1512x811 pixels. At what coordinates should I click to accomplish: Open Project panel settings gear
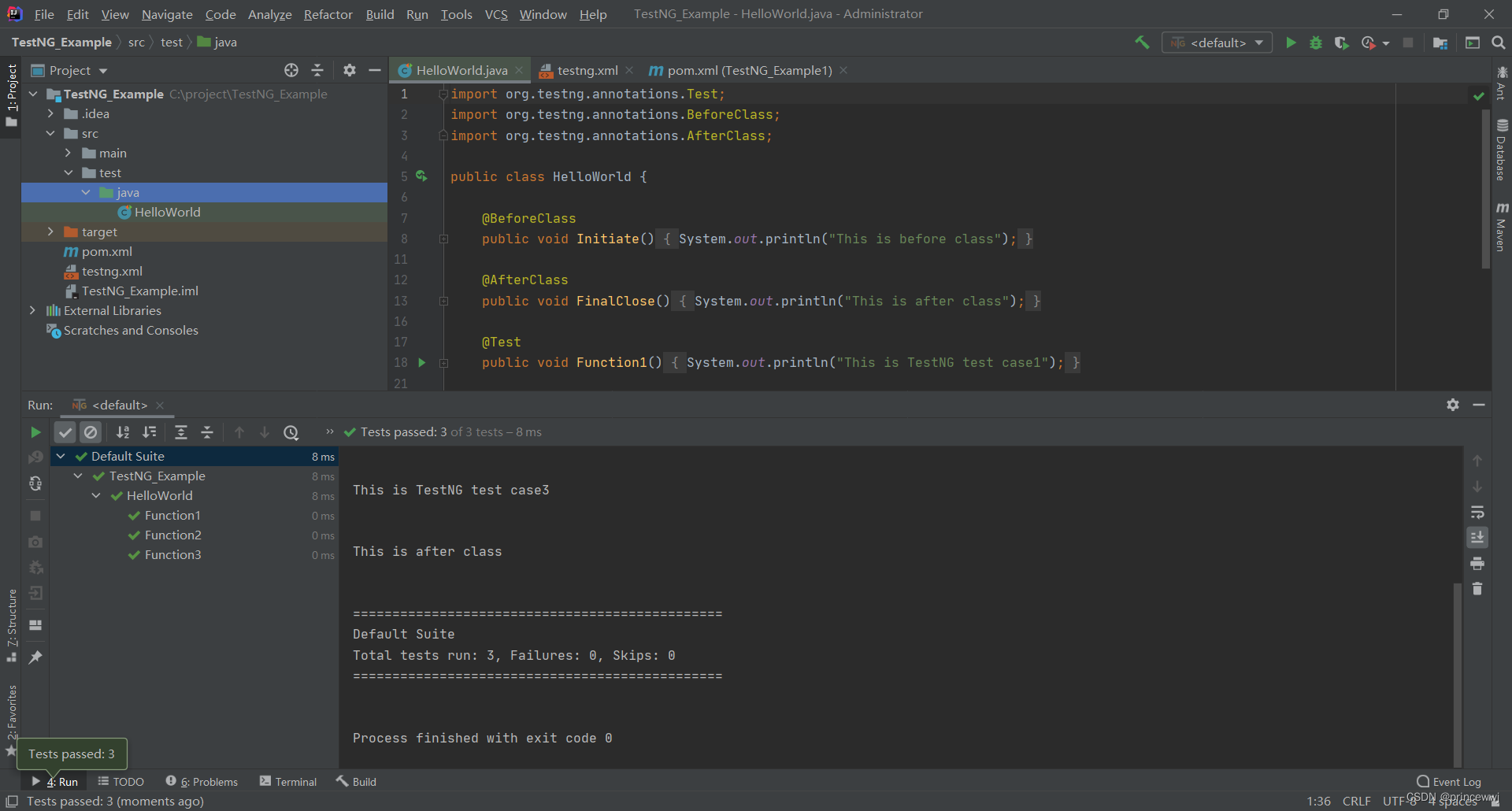pos(350,70)
